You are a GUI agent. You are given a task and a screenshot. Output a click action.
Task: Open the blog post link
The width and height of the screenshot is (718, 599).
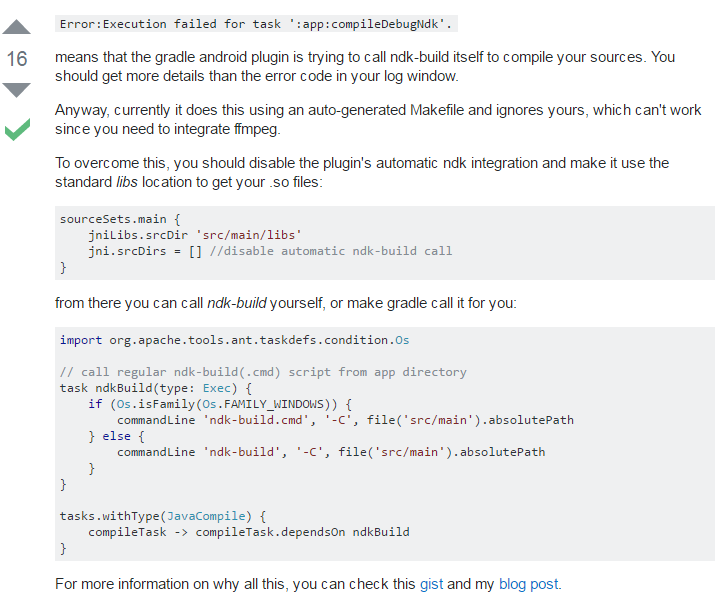click(x=529, y=584)
